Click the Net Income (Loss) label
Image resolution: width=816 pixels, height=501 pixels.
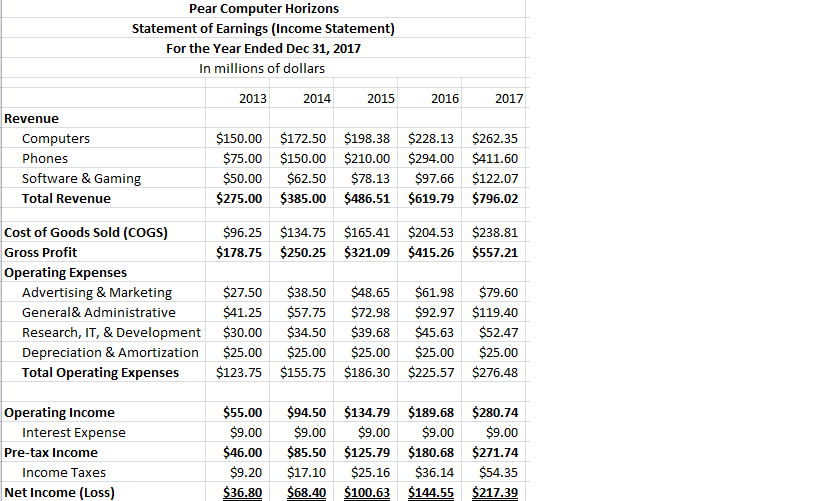(x=59, y=493)
